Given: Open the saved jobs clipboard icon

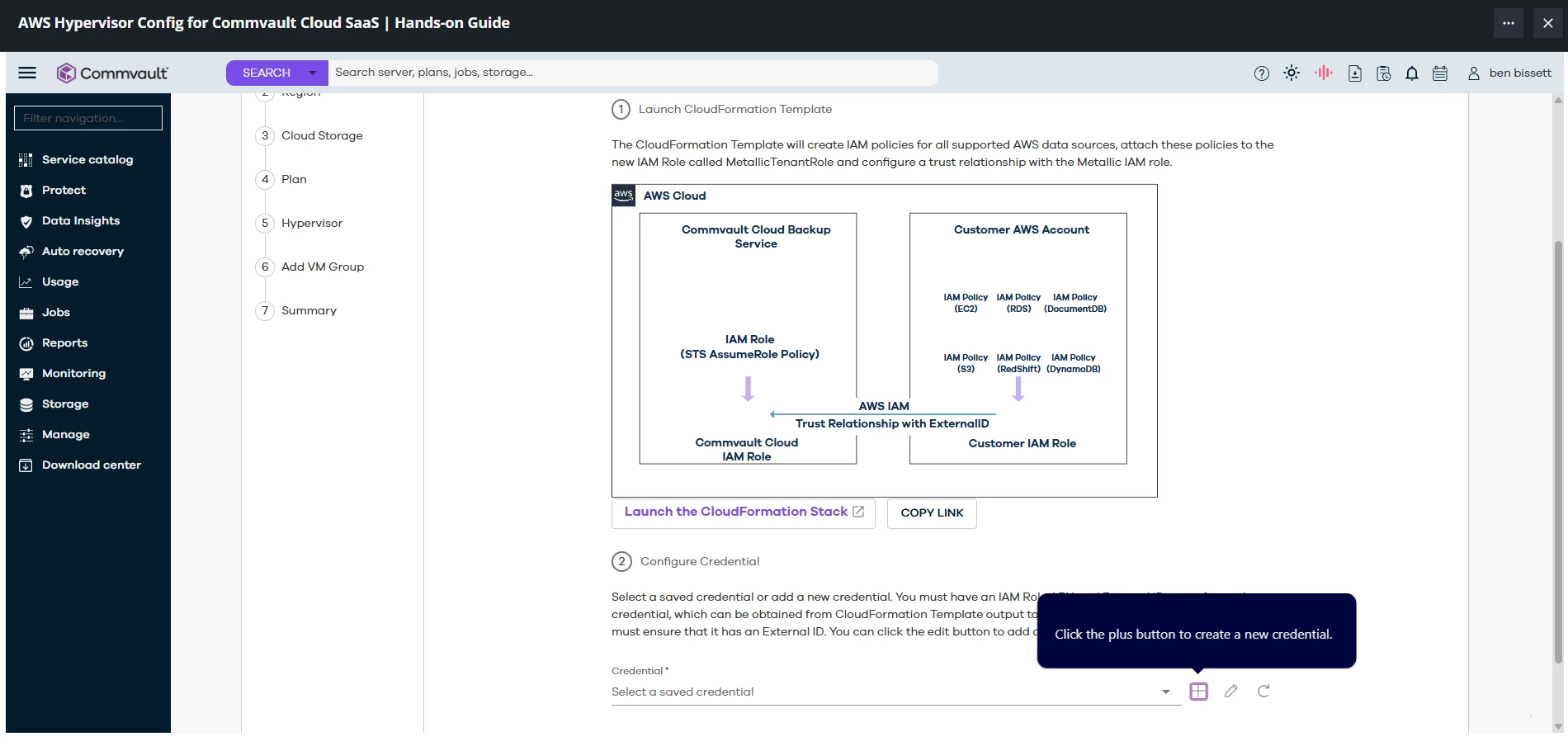Looking at the screenshot, I should point(1384,73).
